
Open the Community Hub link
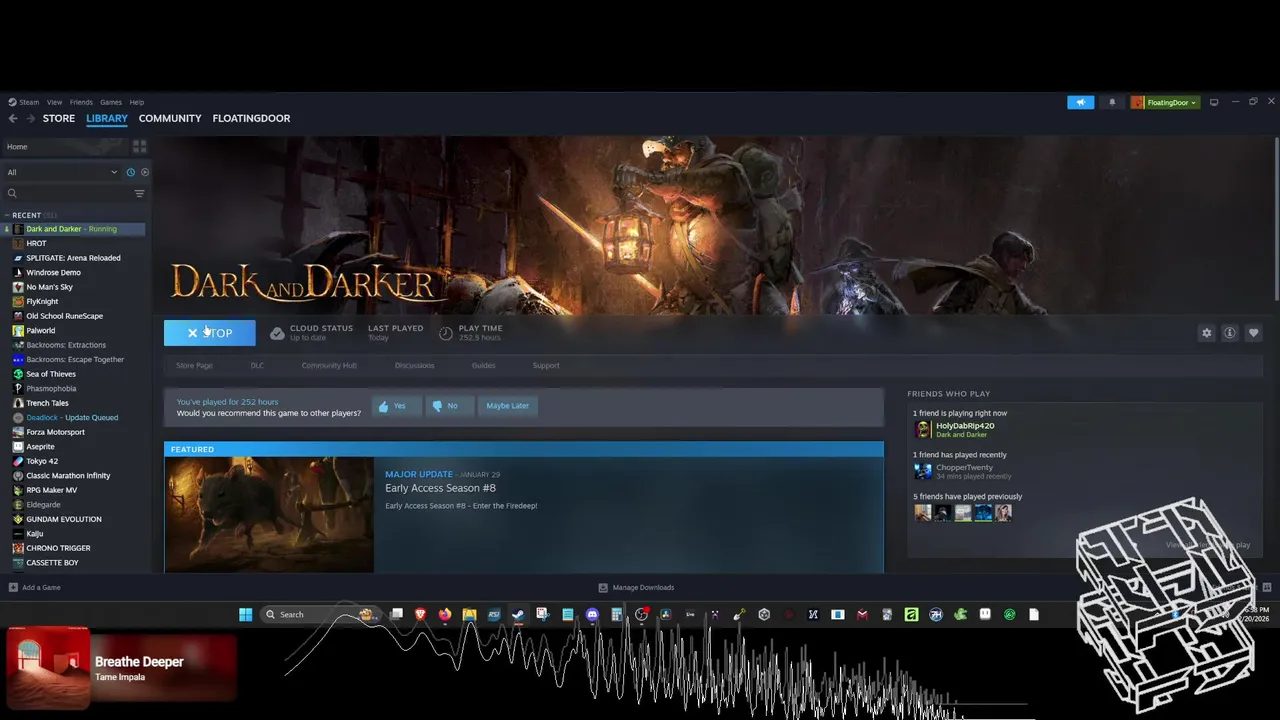(x=329, y=365)
